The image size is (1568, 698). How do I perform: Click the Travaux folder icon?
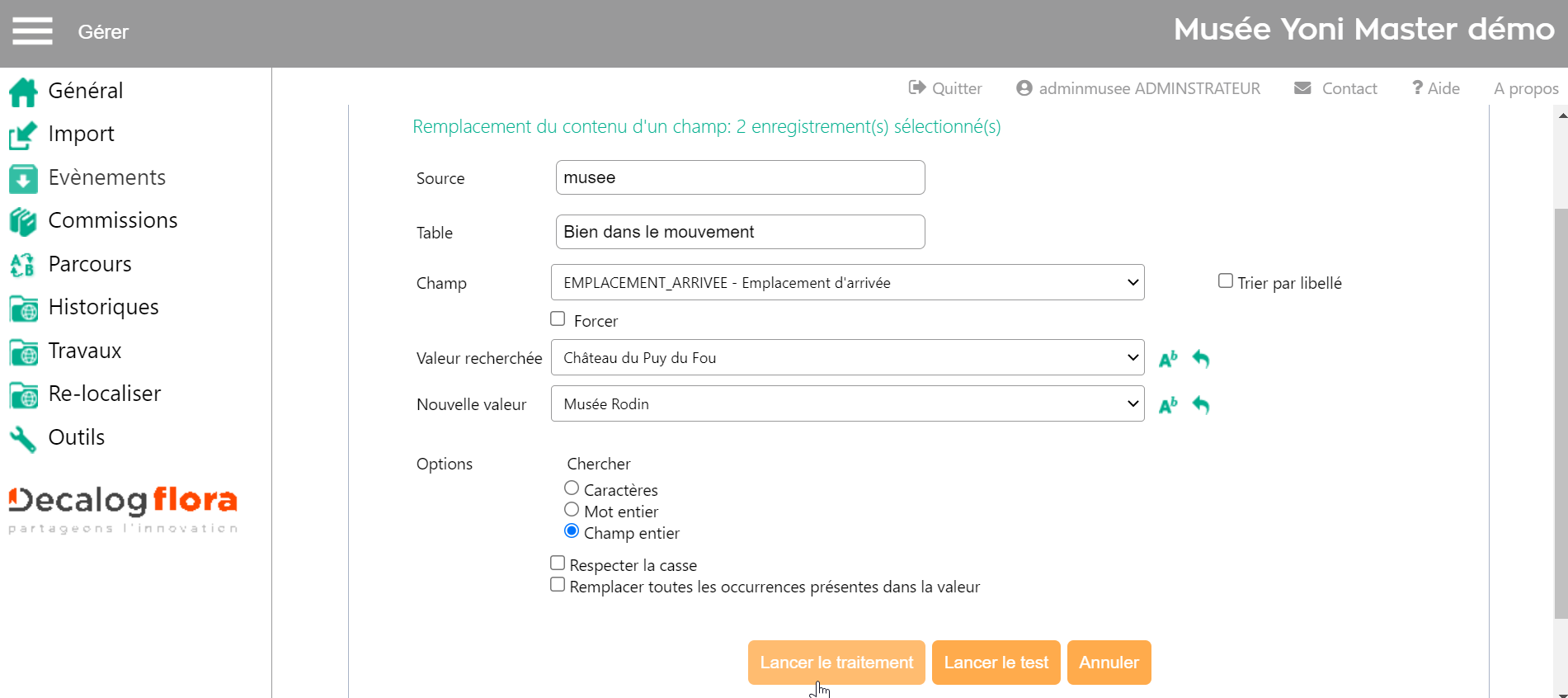(23, 351)
